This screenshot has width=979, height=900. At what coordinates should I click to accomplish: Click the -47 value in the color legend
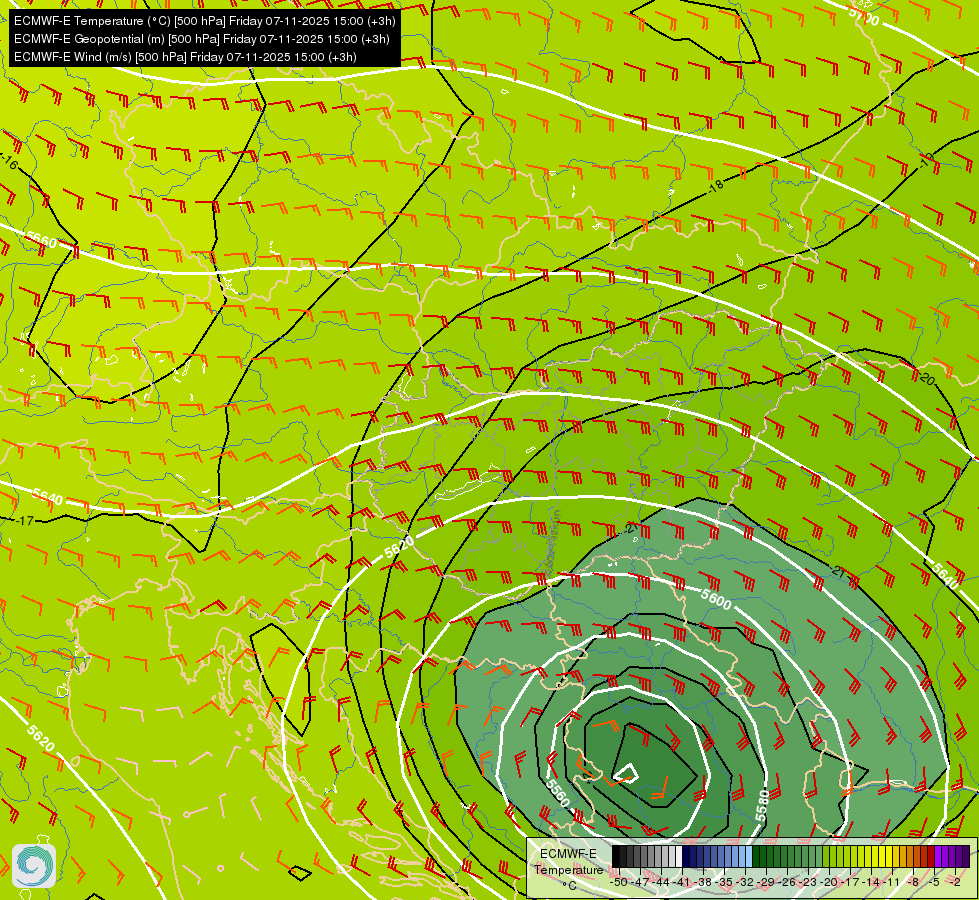coord(640,882)
